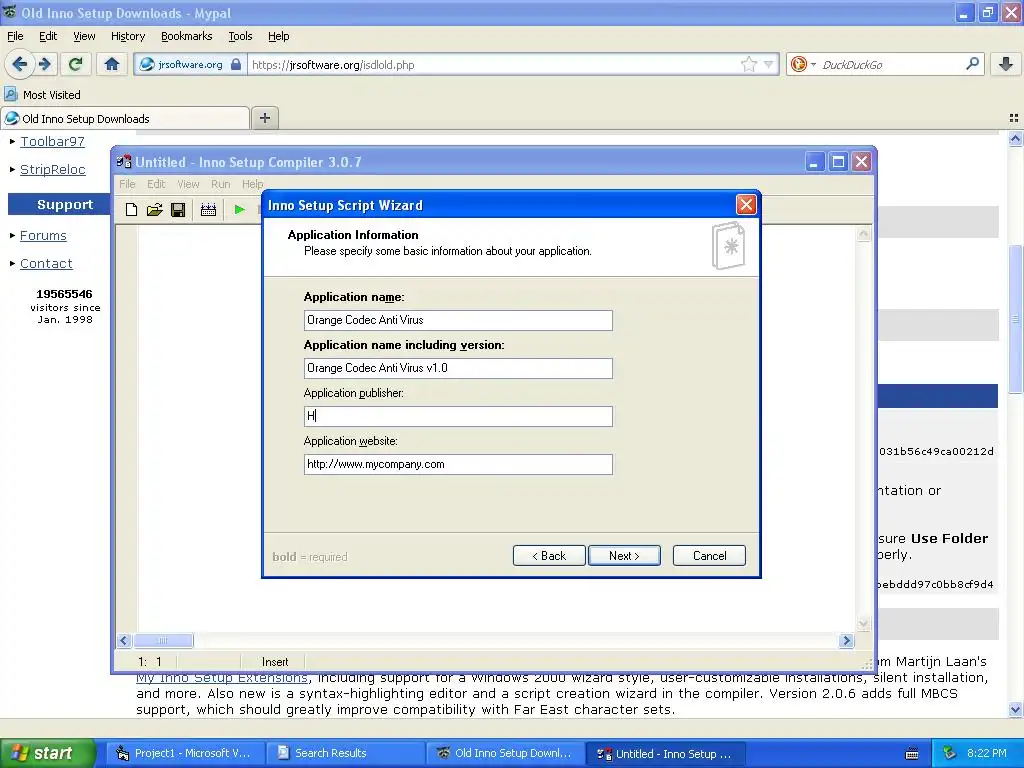Click the web page scrollbar down arrow
Screen dimensions: 1024x768
pos(1015,709)
